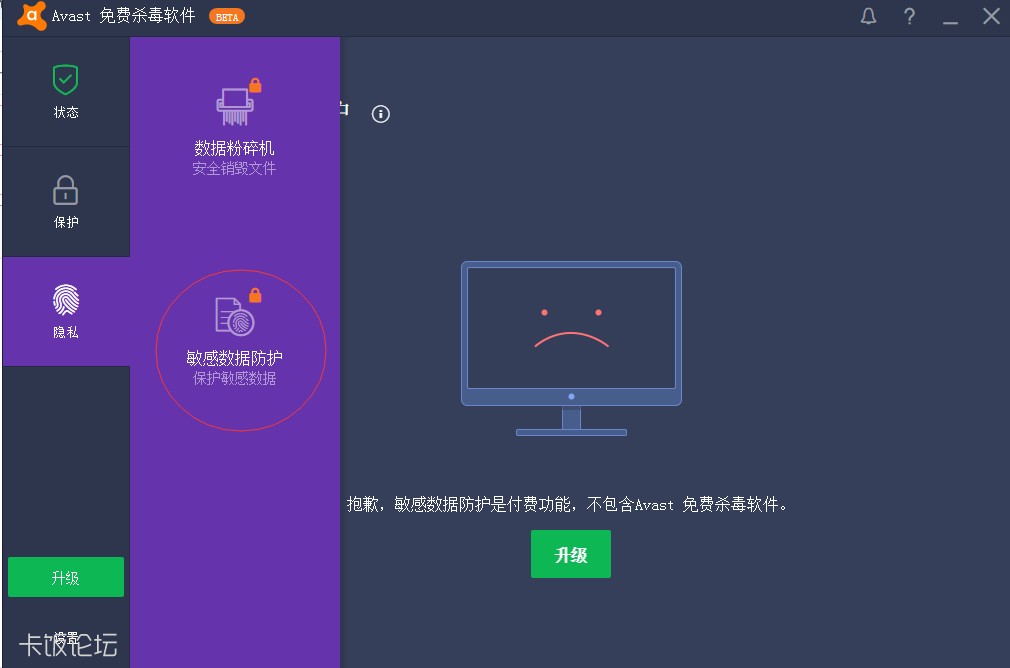Click the orange padlock on 数据粉碎机 icon
1010x668 pixels.
coord(254,85)
